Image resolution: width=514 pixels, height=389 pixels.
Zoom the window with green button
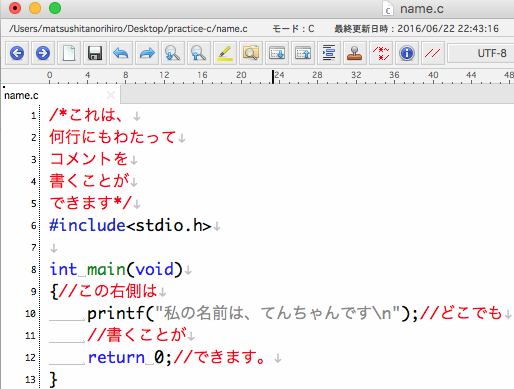pos(55,8)
